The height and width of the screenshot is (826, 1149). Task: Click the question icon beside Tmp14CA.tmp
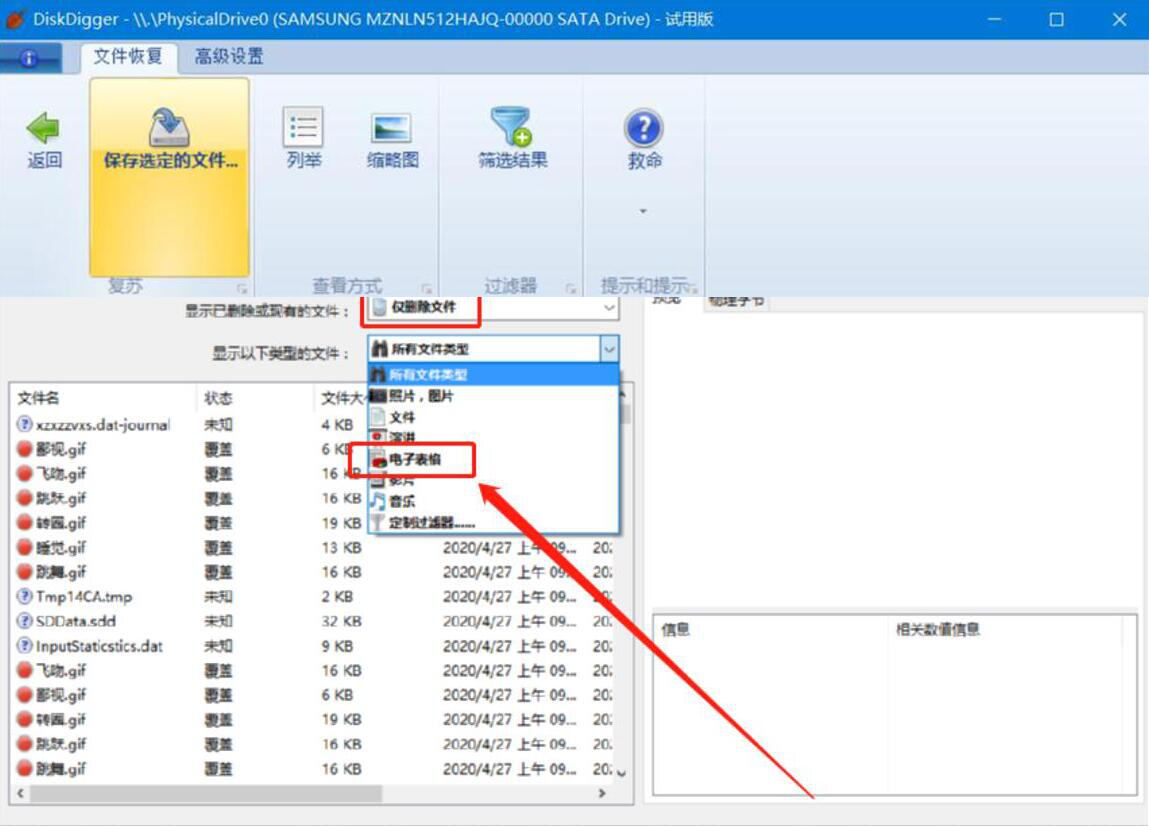24,597
